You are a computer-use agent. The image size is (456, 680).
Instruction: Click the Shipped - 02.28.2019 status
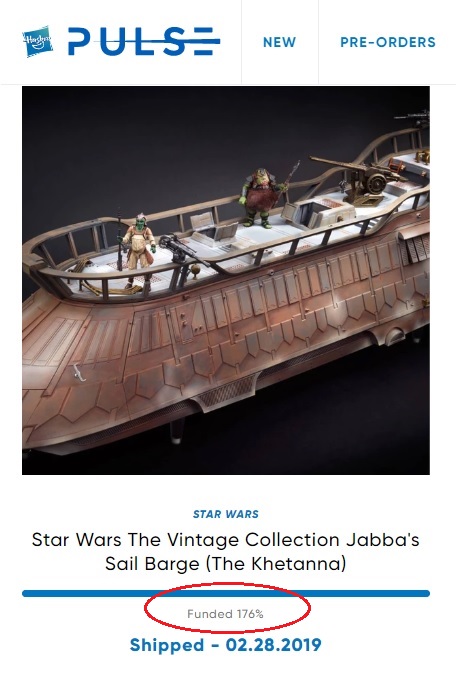[226, 645]
